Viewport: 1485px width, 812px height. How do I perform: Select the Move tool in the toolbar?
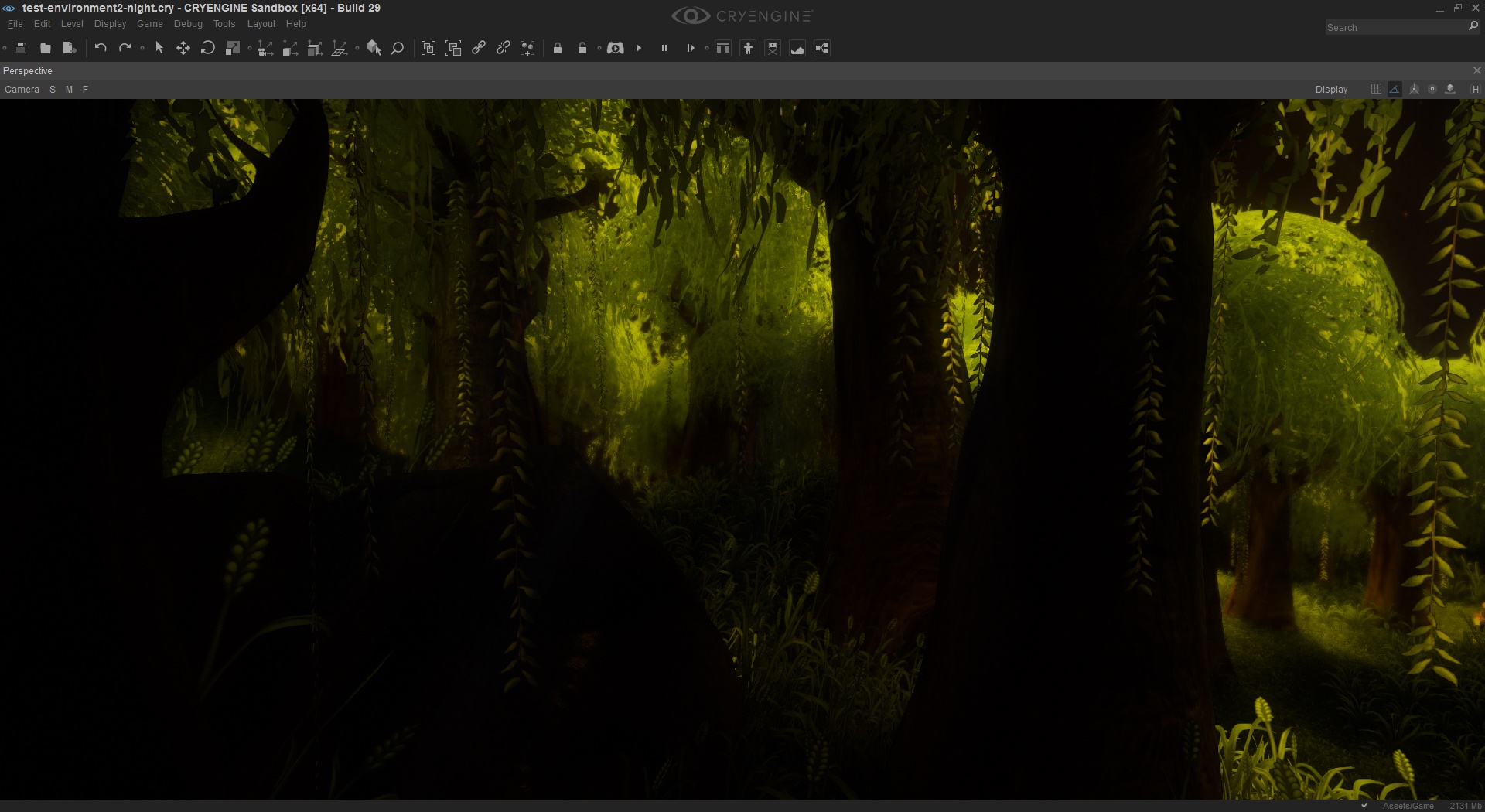coord(183,48)
